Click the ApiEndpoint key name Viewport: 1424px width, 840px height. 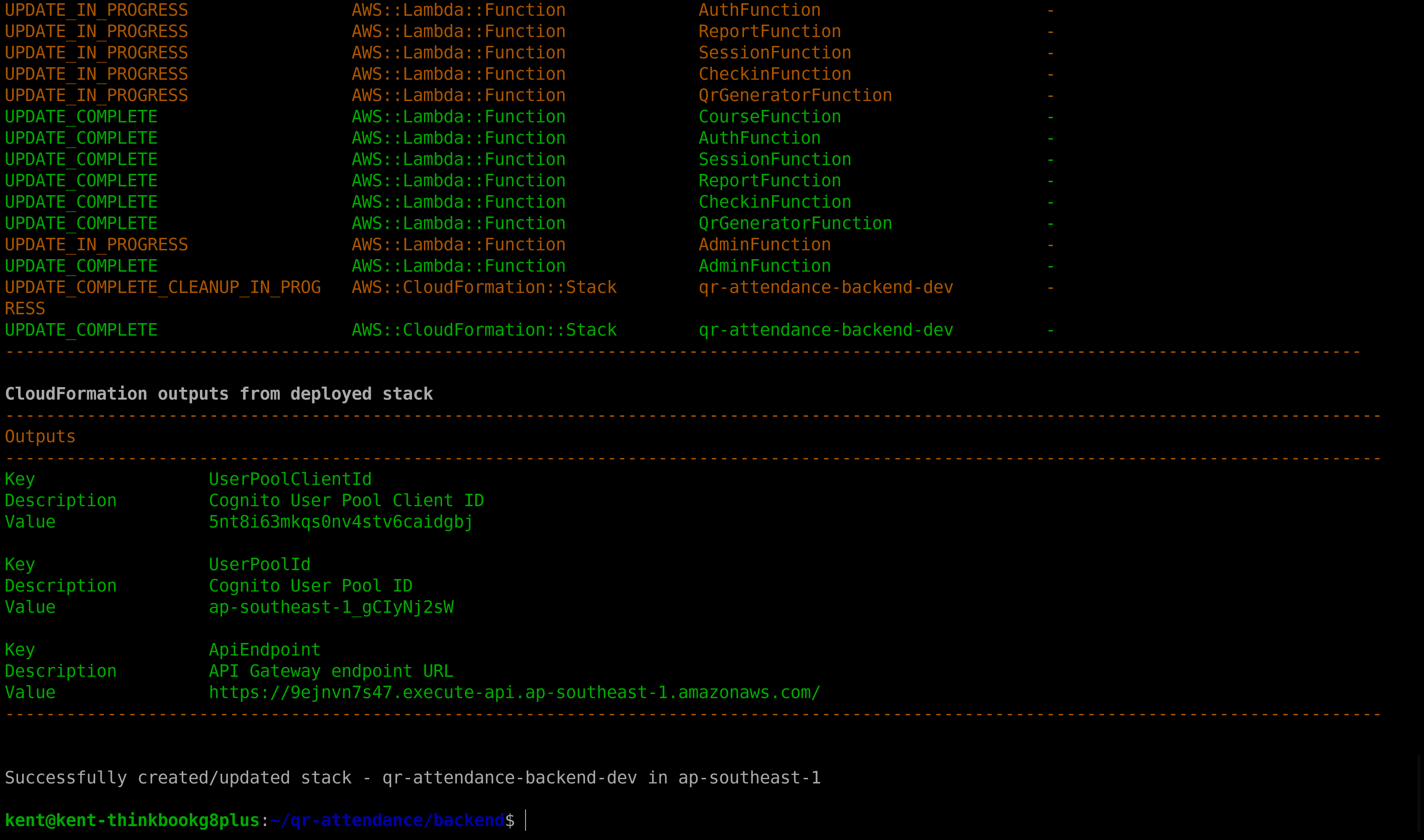point(264,650)
